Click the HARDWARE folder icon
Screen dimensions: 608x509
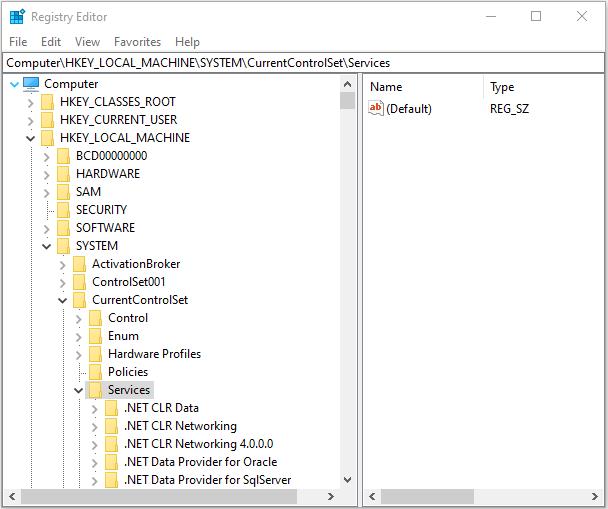(63, 174)
